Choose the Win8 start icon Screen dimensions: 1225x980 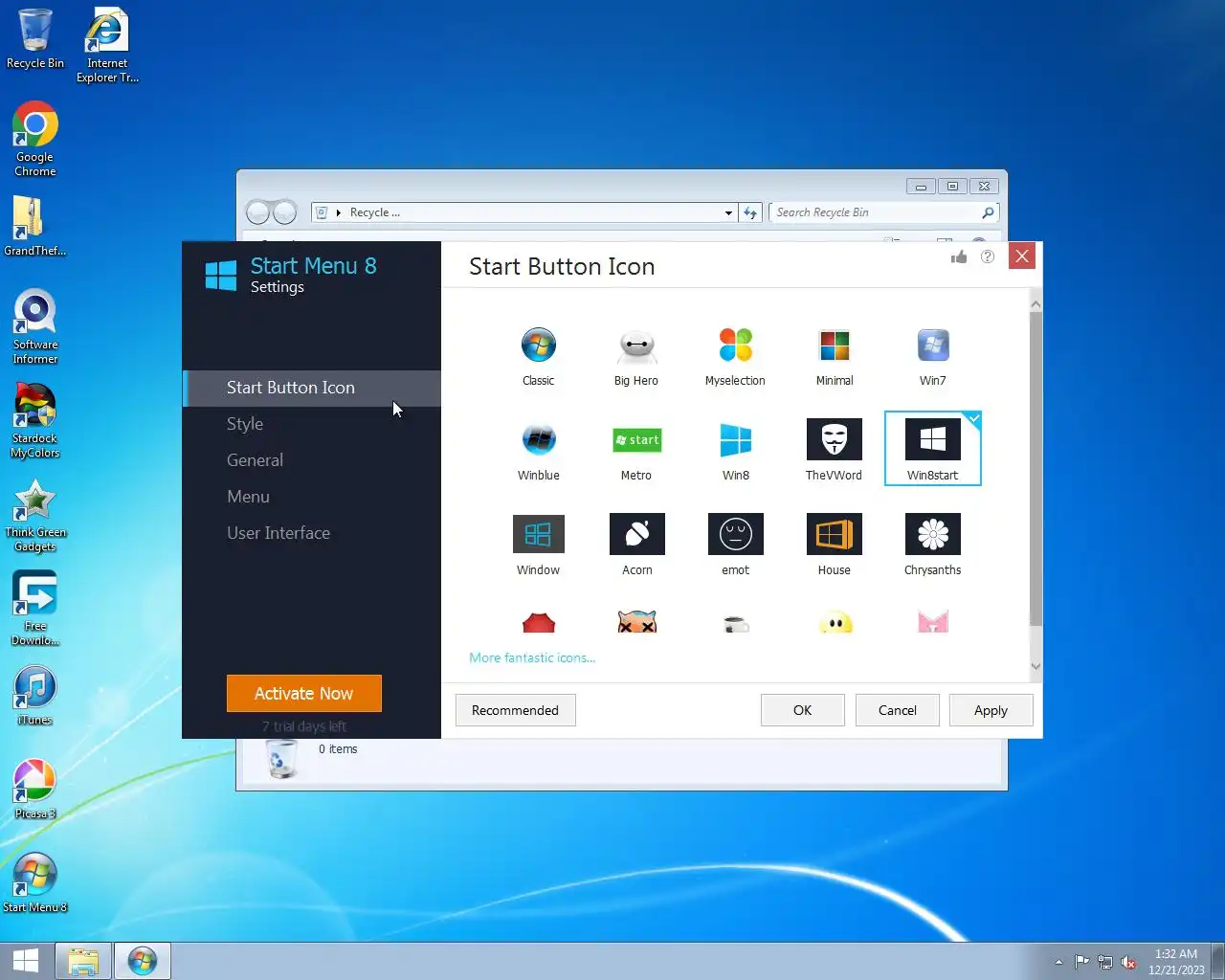(x=735, y=450)
